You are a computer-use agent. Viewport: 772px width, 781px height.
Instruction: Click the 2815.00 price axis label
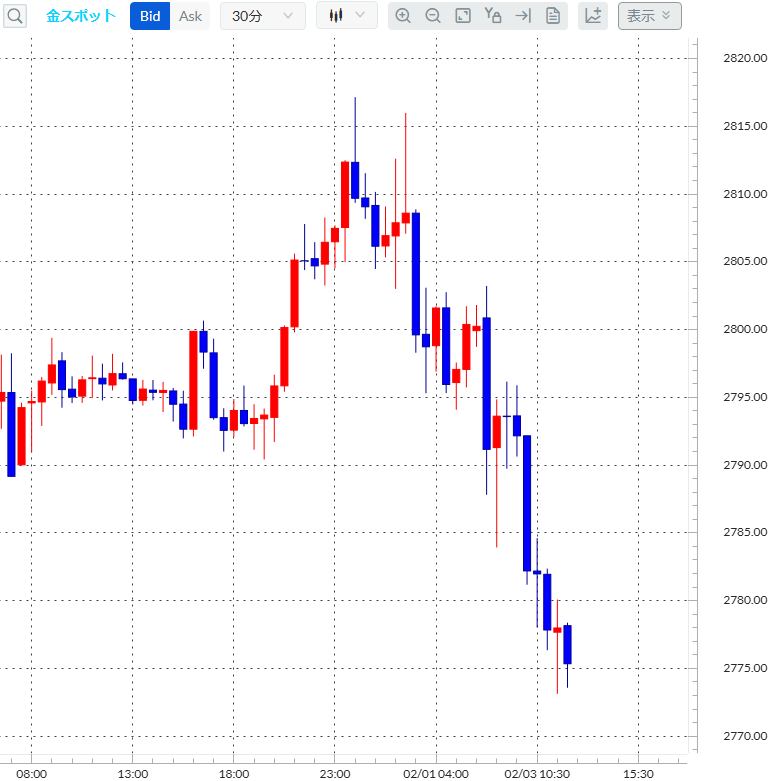click(x=745, y=126)
